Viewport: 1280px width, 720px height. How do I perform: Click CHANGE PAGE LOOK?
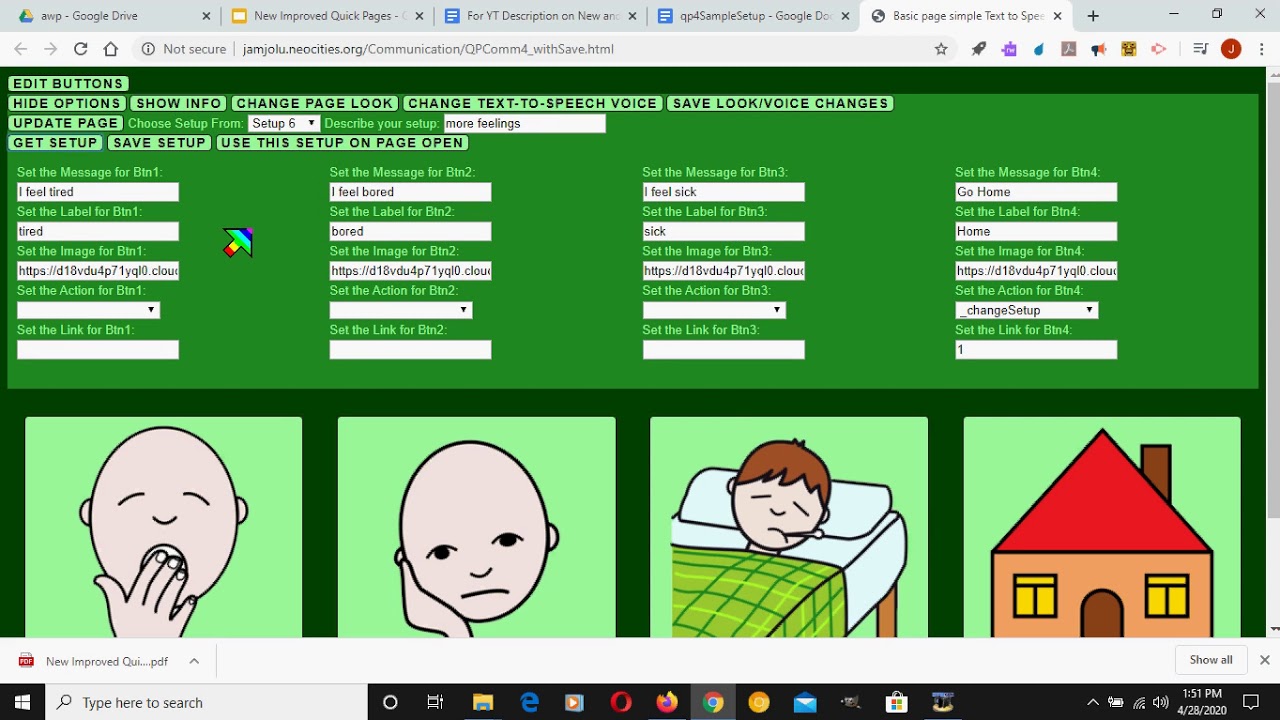[315, 103]
